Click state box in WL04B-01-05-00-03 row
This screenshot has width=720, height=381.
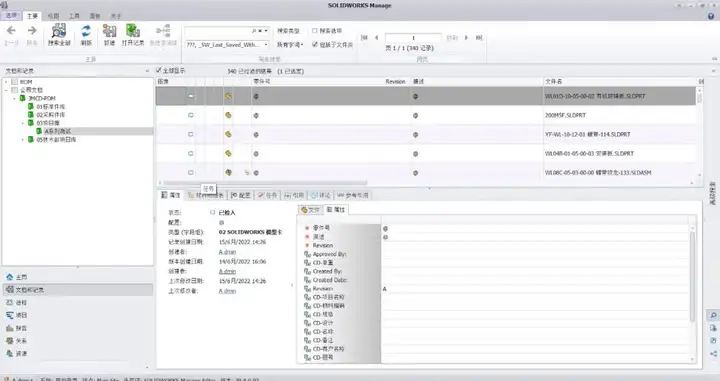click(x=191, y=153)
